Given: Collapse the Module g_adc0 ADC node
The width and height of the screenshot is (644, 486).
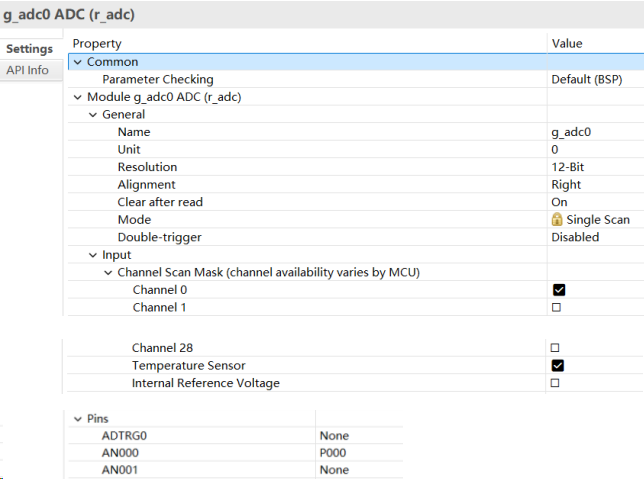Looking at the screenshot, I should pyautogui.click(x=78, y=97).
